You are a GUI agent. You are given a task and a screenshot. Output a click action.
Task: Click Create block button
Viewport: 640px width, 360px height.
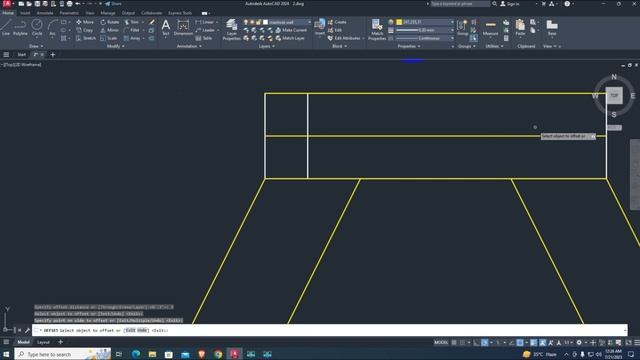coord(337,22)
